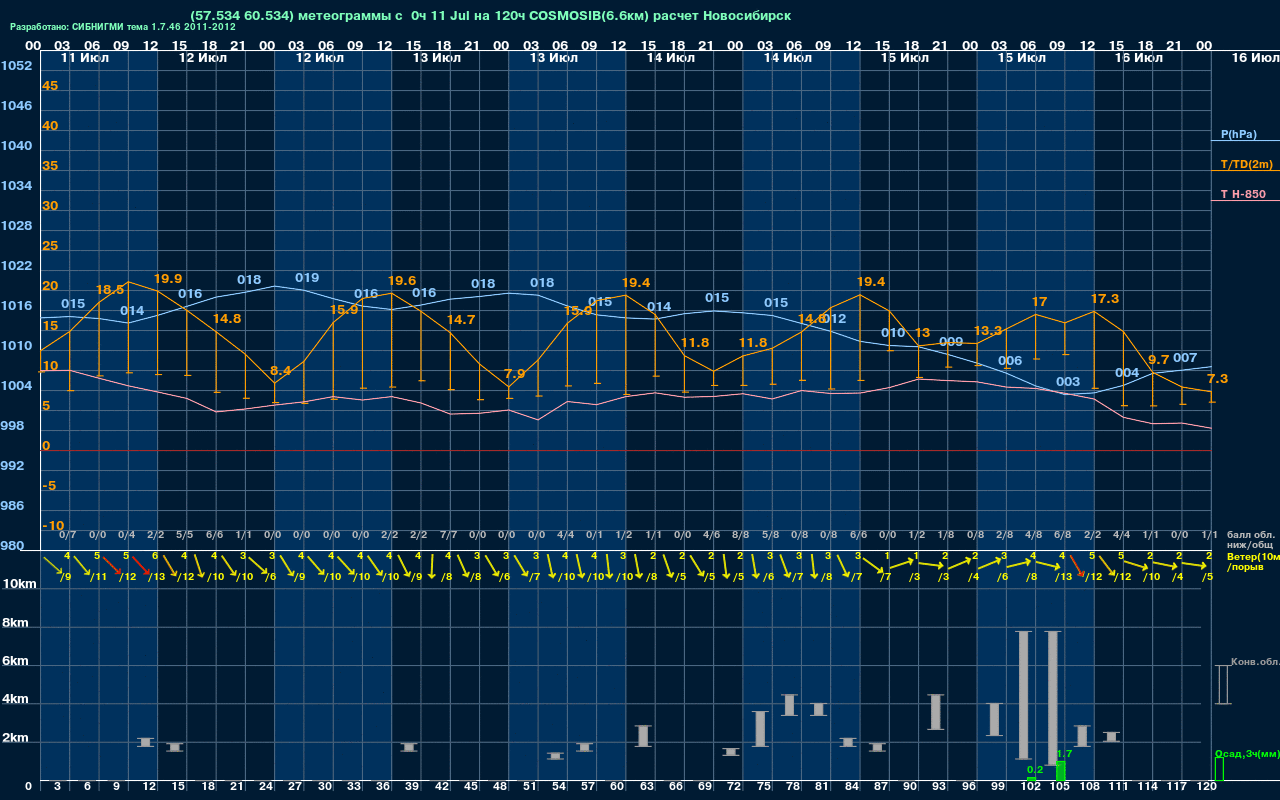This screenshot has width=1280, height=800.
Task: Click the 003 pressure minimum value
Action: coord(1068,382)
